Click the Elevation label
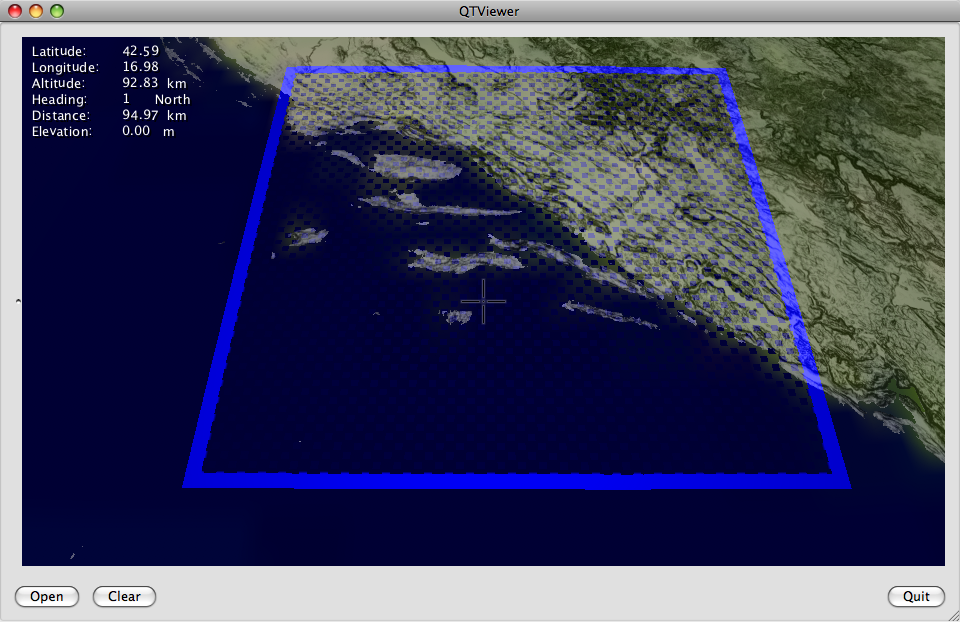 pos(62,131)
